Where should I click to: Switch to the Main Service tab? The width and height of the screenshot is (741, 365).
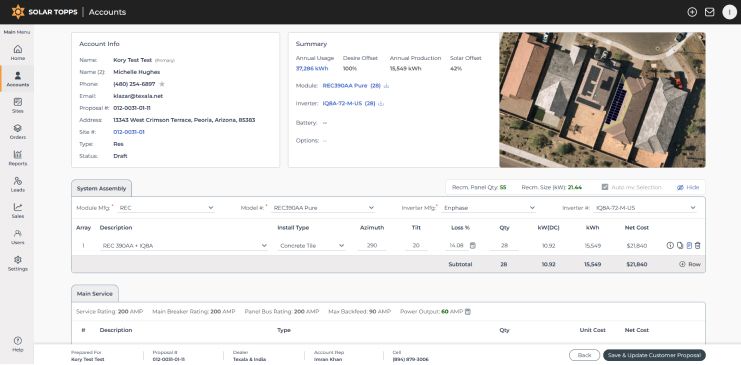click(95, 294)
